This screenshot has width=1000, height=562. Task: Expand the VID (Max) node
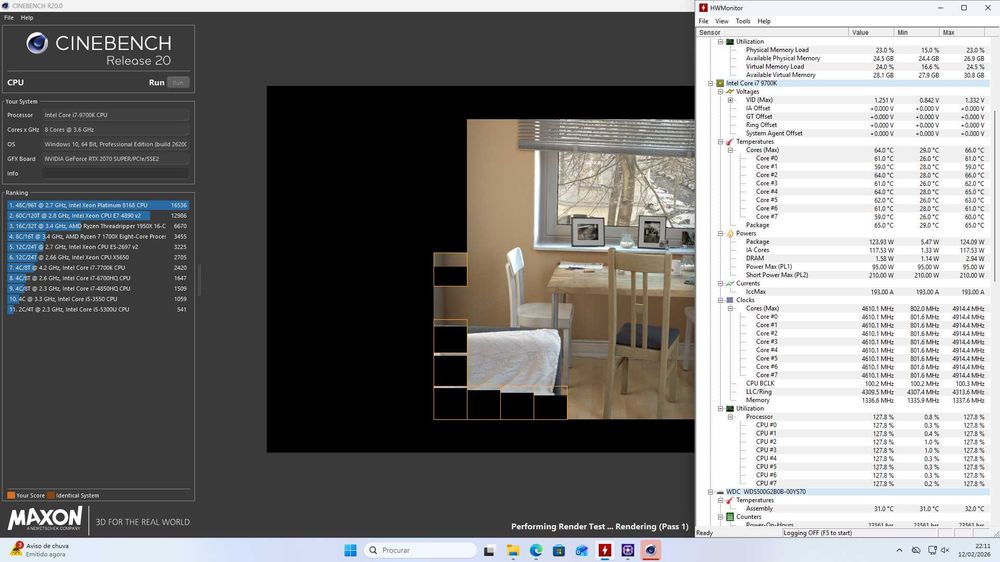pos(731,100)
